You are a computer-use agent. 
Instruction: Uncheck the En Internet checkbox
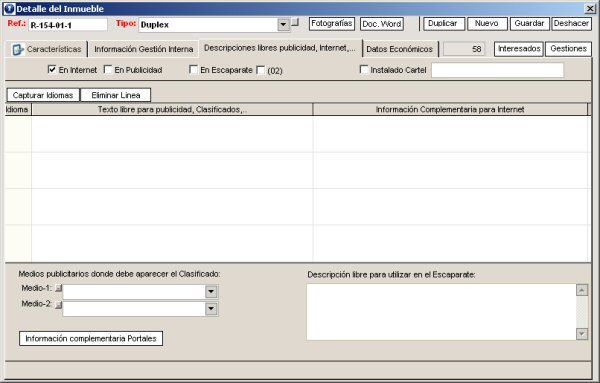coord(52,70)
